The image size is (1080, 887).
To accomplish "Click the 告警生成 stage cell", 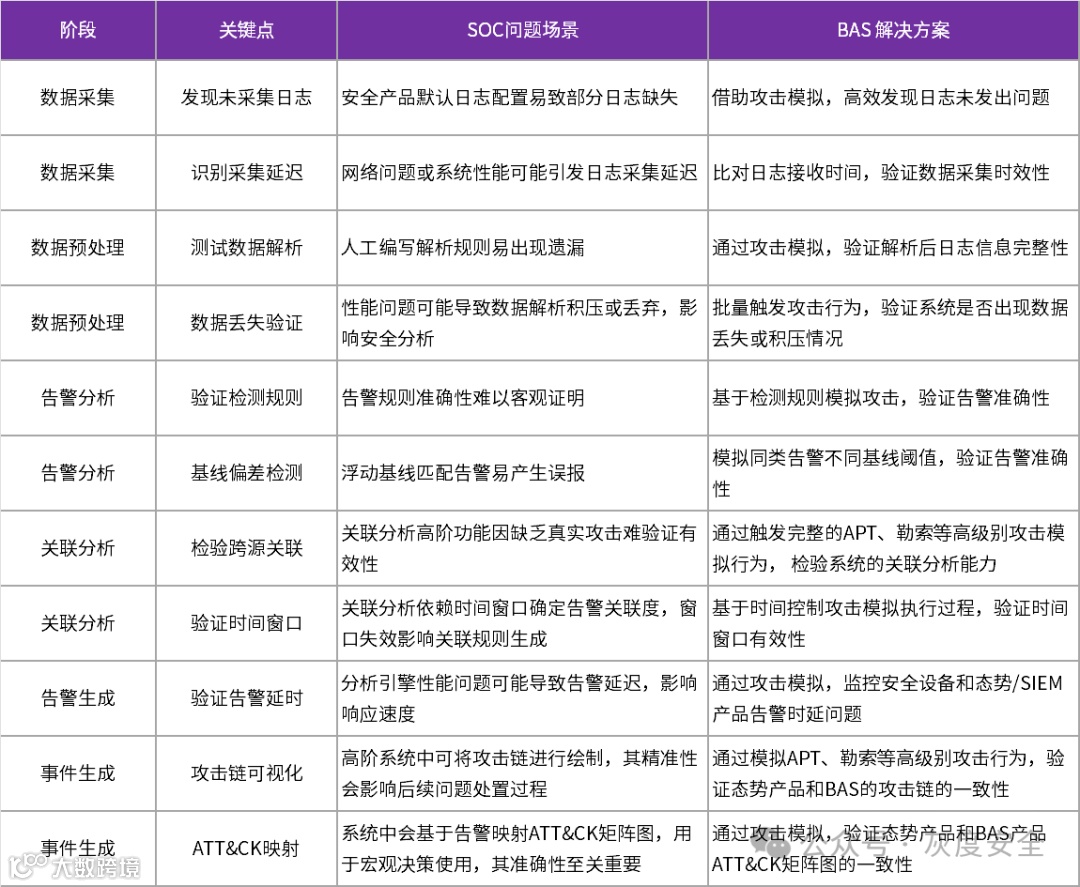I will point(78,698).
